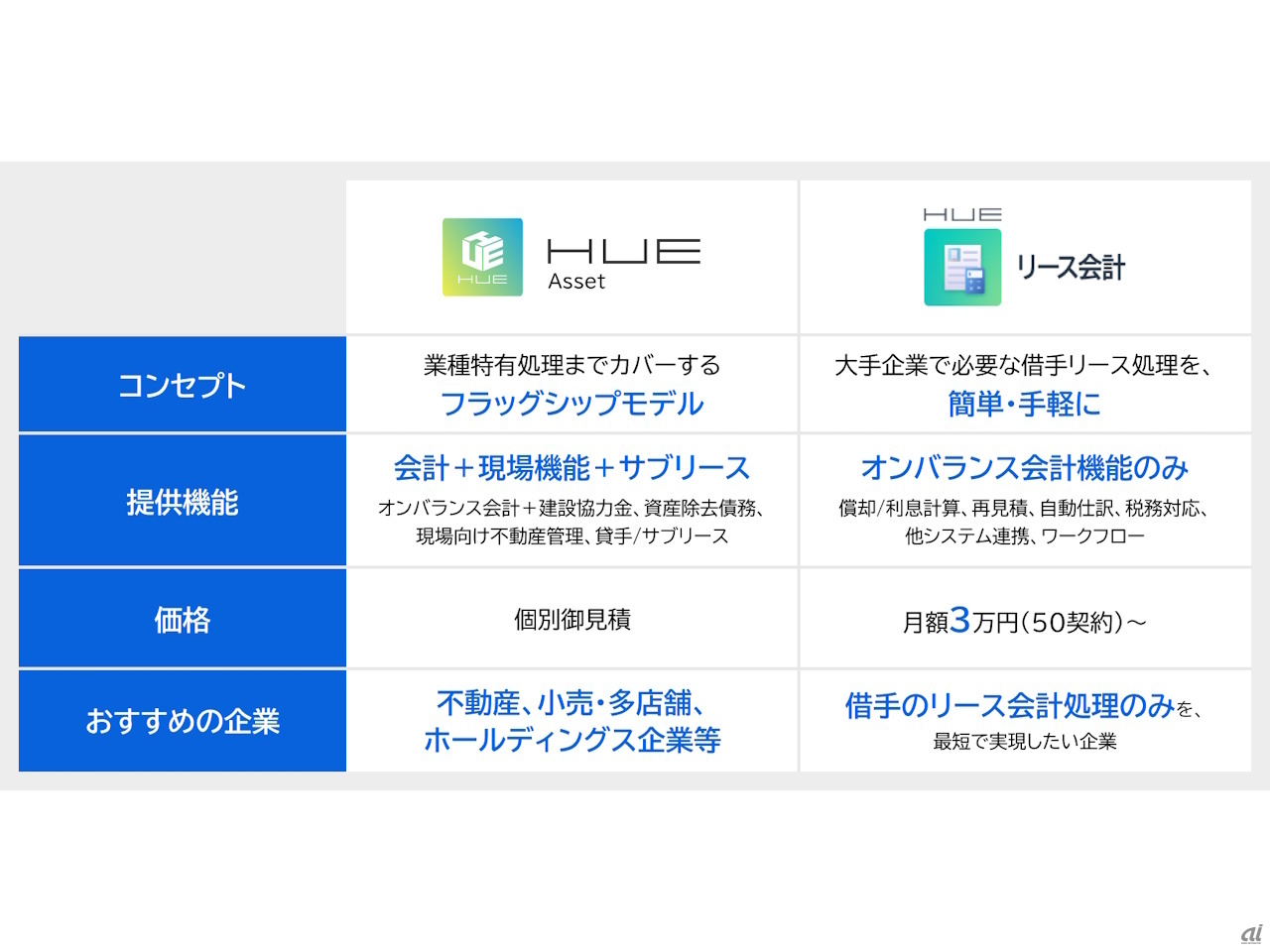Viewport: 1270px width, 952px height.
Task: Click the HUE Asset logo text
Action: [x=624, y=264]
